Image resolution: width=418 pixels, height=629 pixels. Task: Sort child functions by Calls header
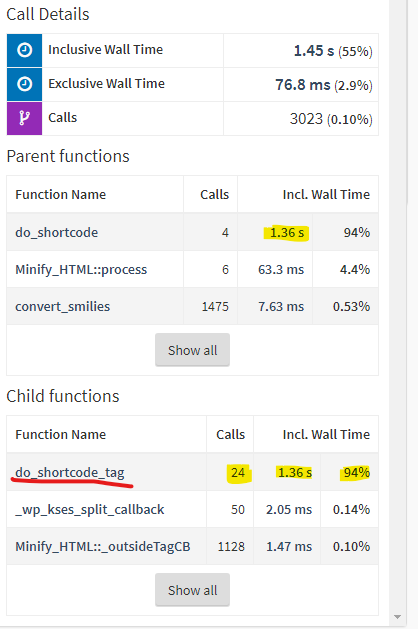230,434
